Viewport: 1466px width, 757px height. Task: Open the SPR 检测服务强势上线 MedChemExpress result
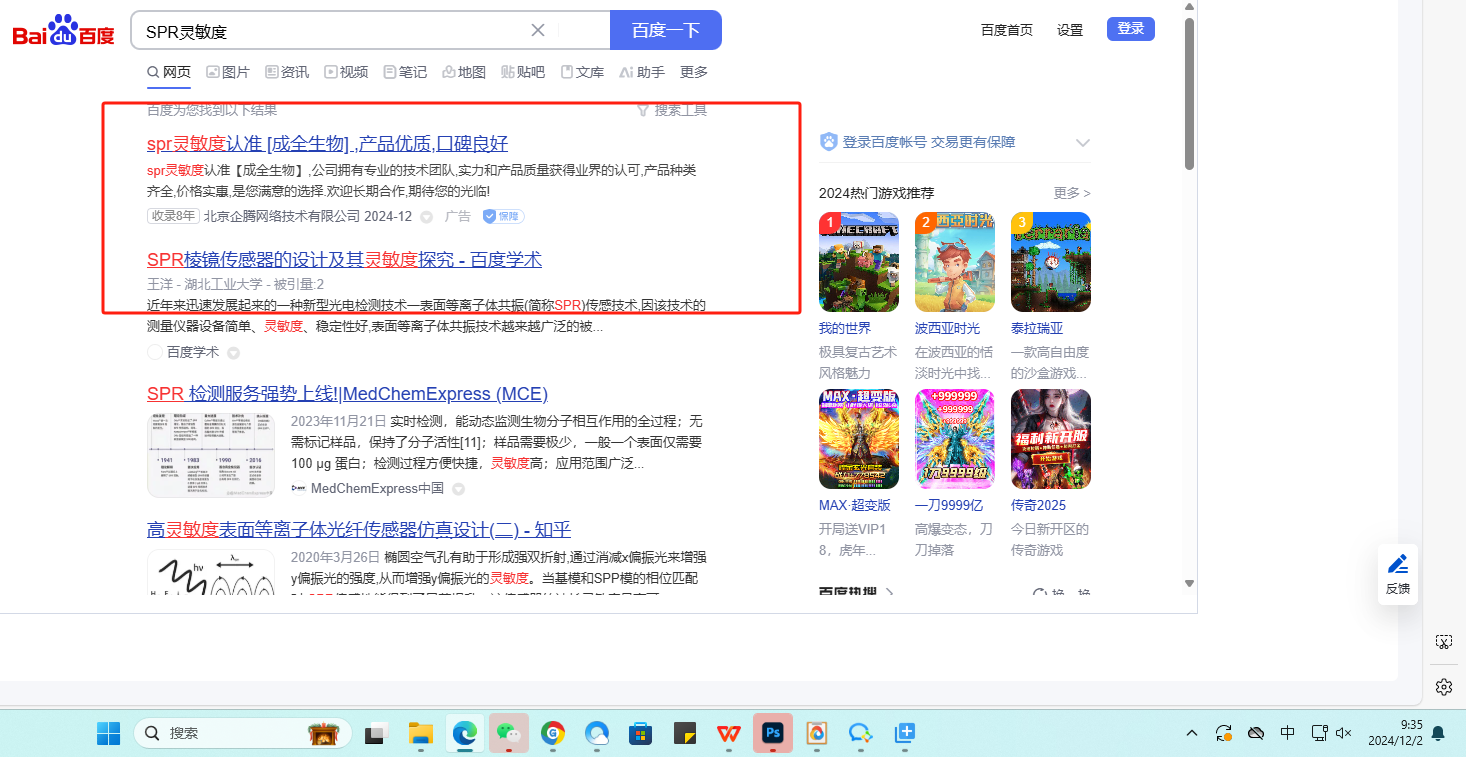pyautogui.click(x=347, y=394)
